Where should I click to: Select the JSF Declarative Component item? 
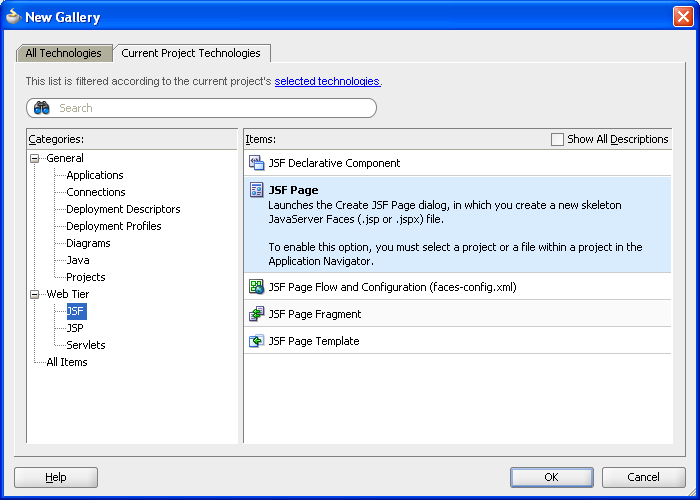coord(458,163)
